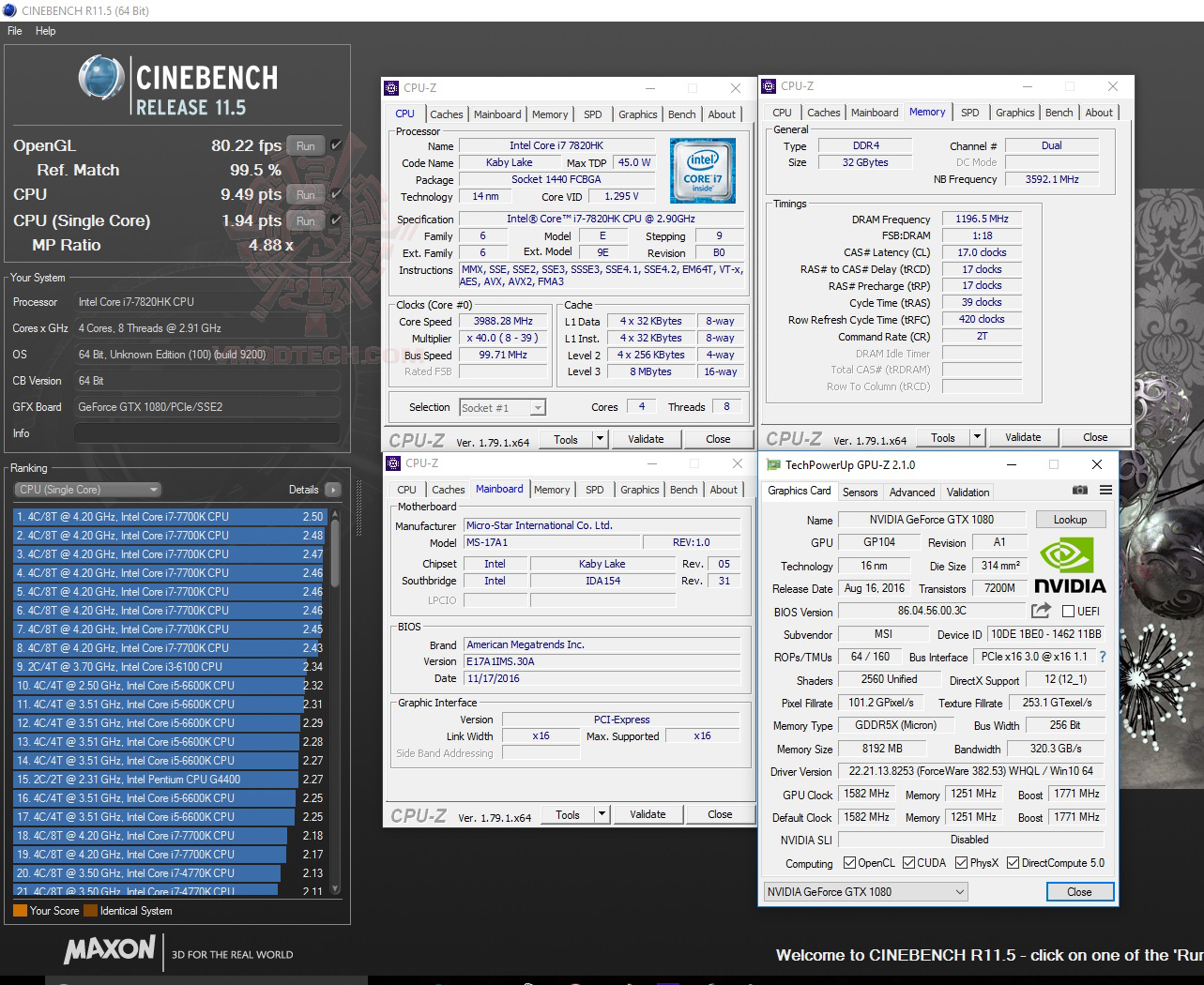Toggle the PhysX checkbox
1204x985 pixels.
coord(961,863)
